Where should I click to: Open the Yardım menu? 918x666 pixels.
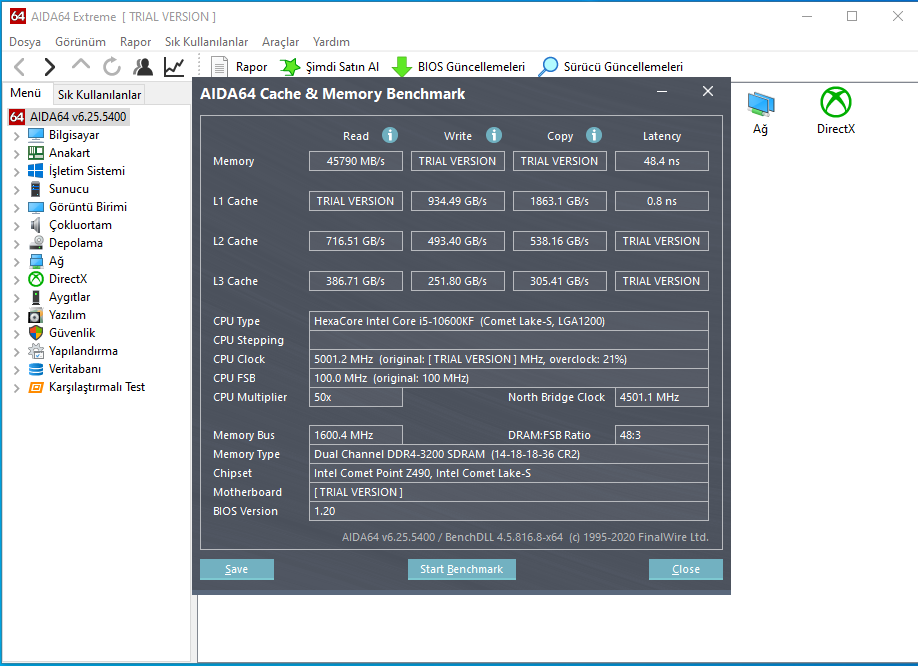(331, 42)
